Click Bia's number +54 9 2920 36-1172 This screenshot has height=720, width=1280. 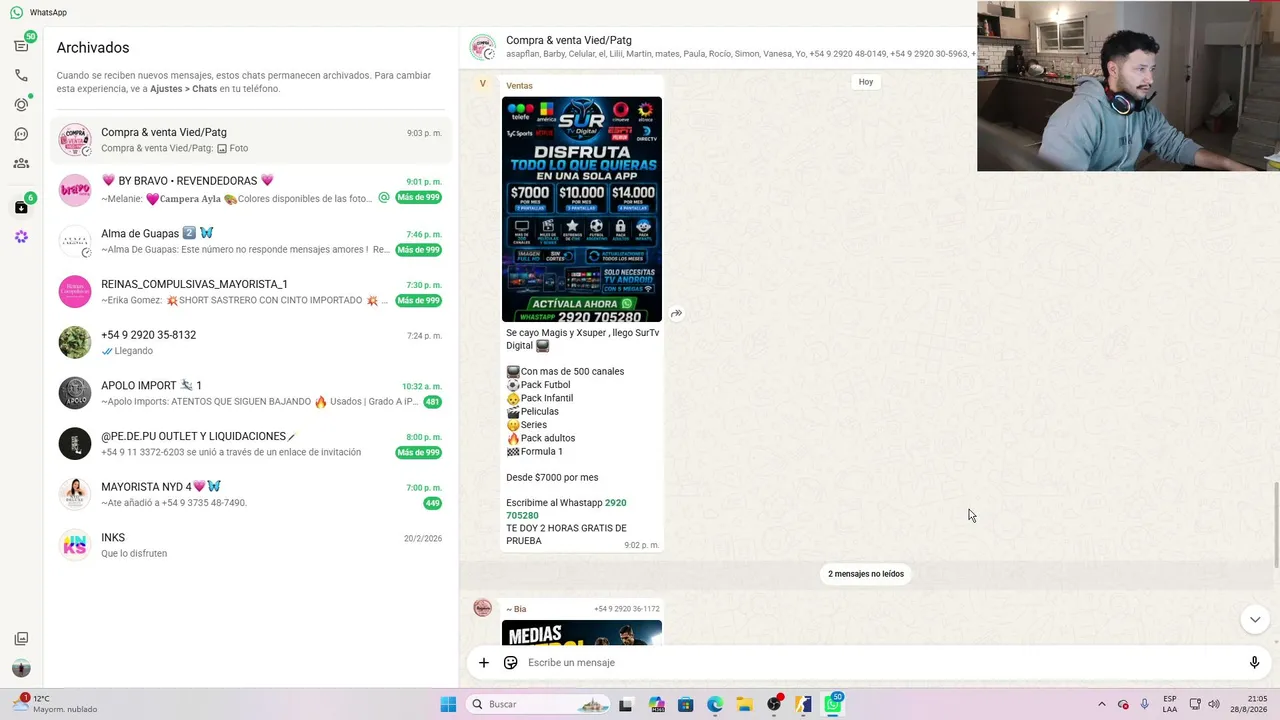[x=627, y=609]
